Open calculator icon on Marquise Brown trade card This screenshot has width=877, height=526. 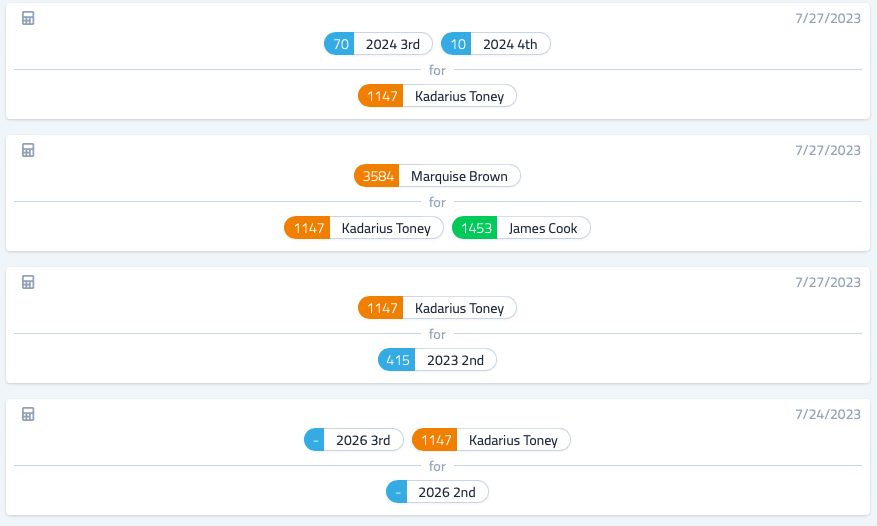[28, 151]
